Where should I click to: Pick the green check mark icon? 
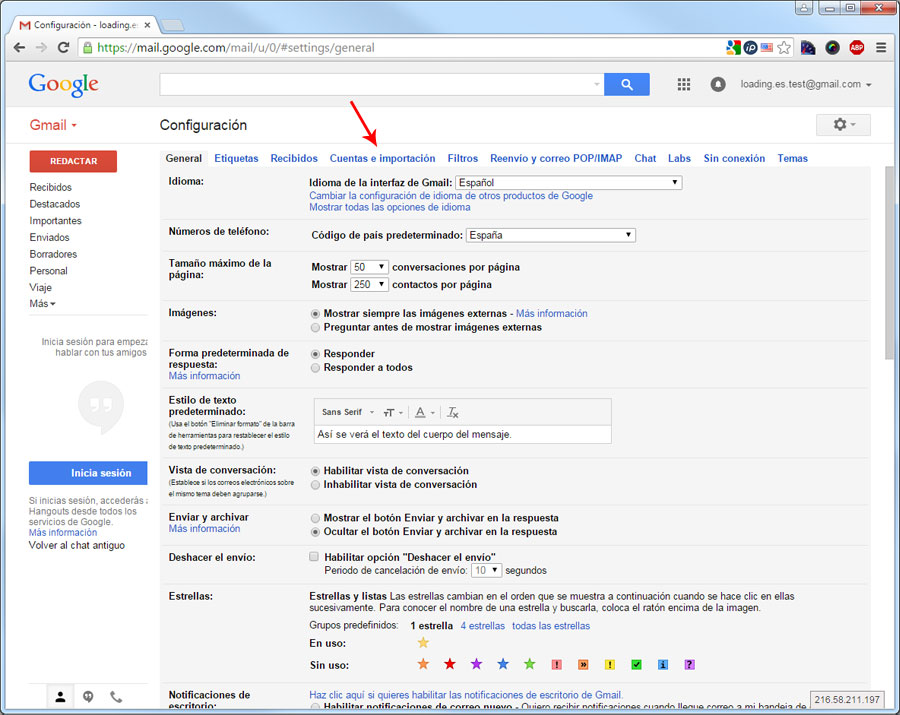pyautogui.click(x=636, y=665)
